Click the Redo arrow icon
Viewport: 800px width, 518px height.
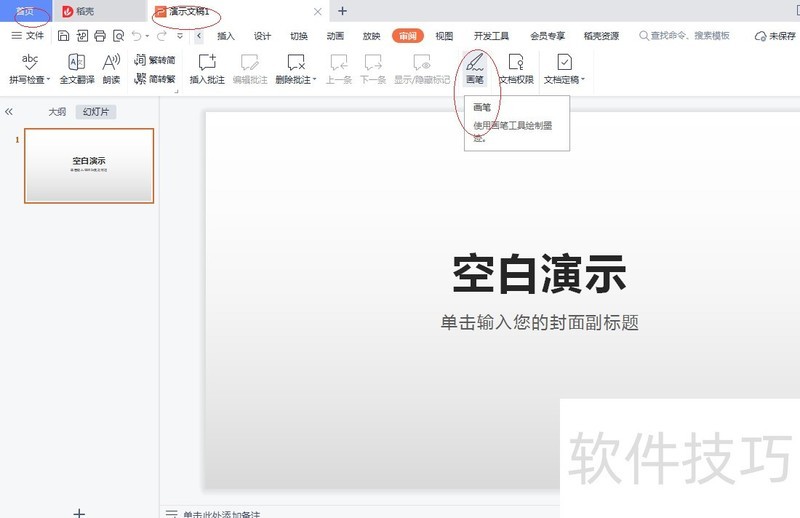click(x=161, y=36)
